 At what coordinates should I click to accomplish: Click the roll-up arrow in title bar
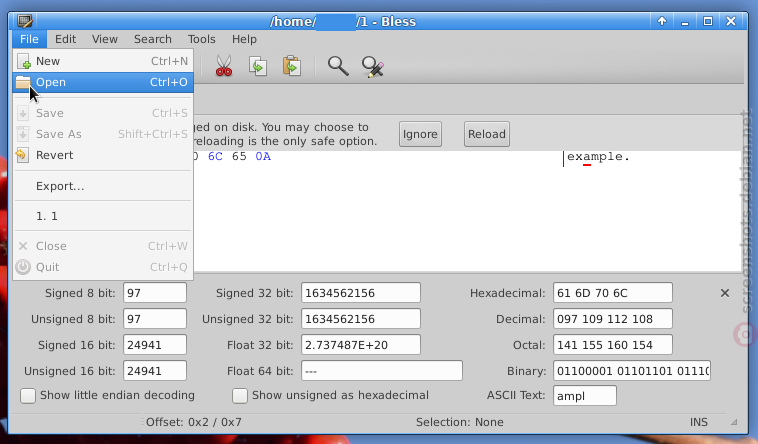coord(662,21)
